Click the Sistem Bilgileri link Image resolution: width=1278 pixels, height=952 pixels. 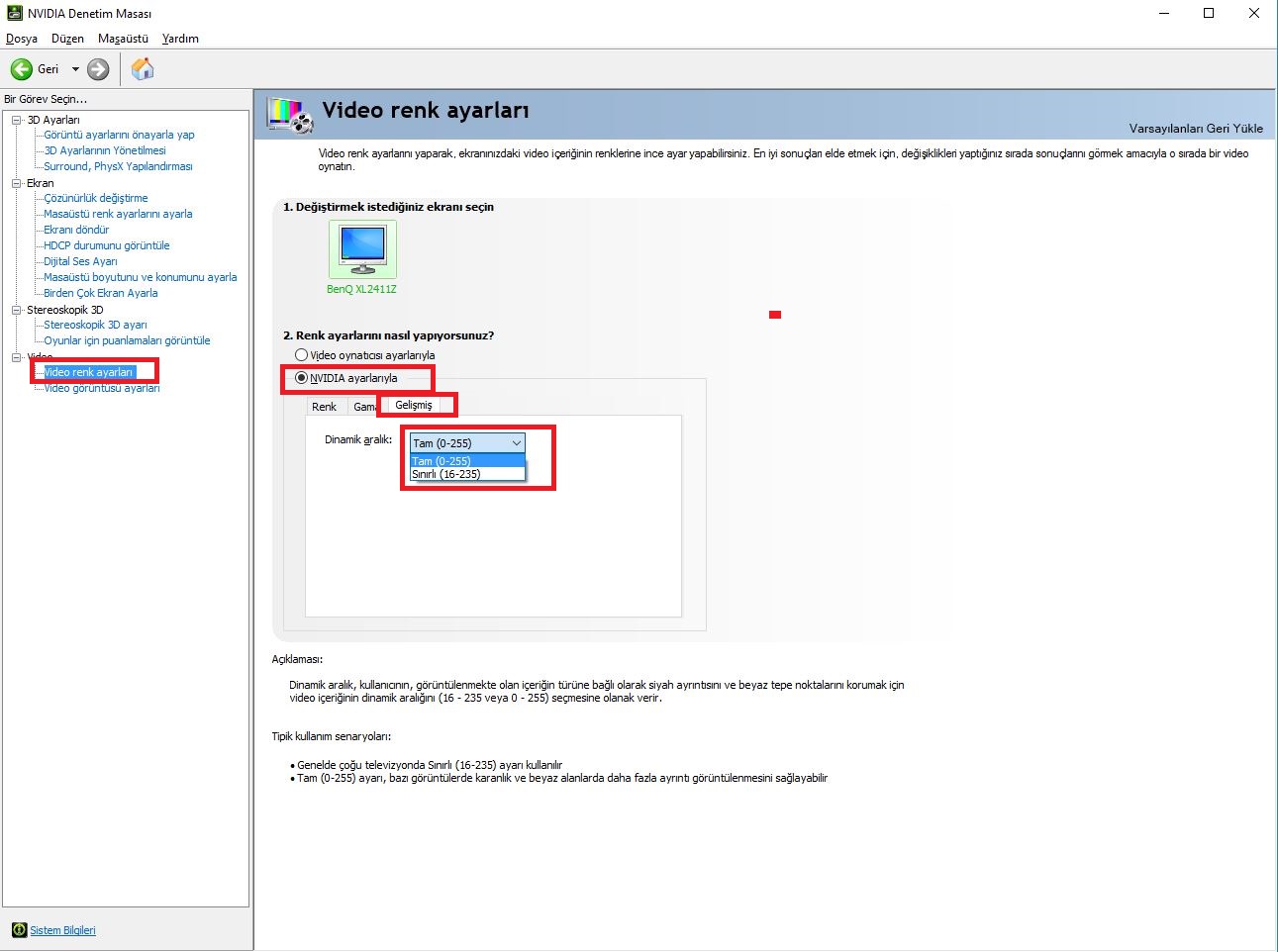[62, 930]
